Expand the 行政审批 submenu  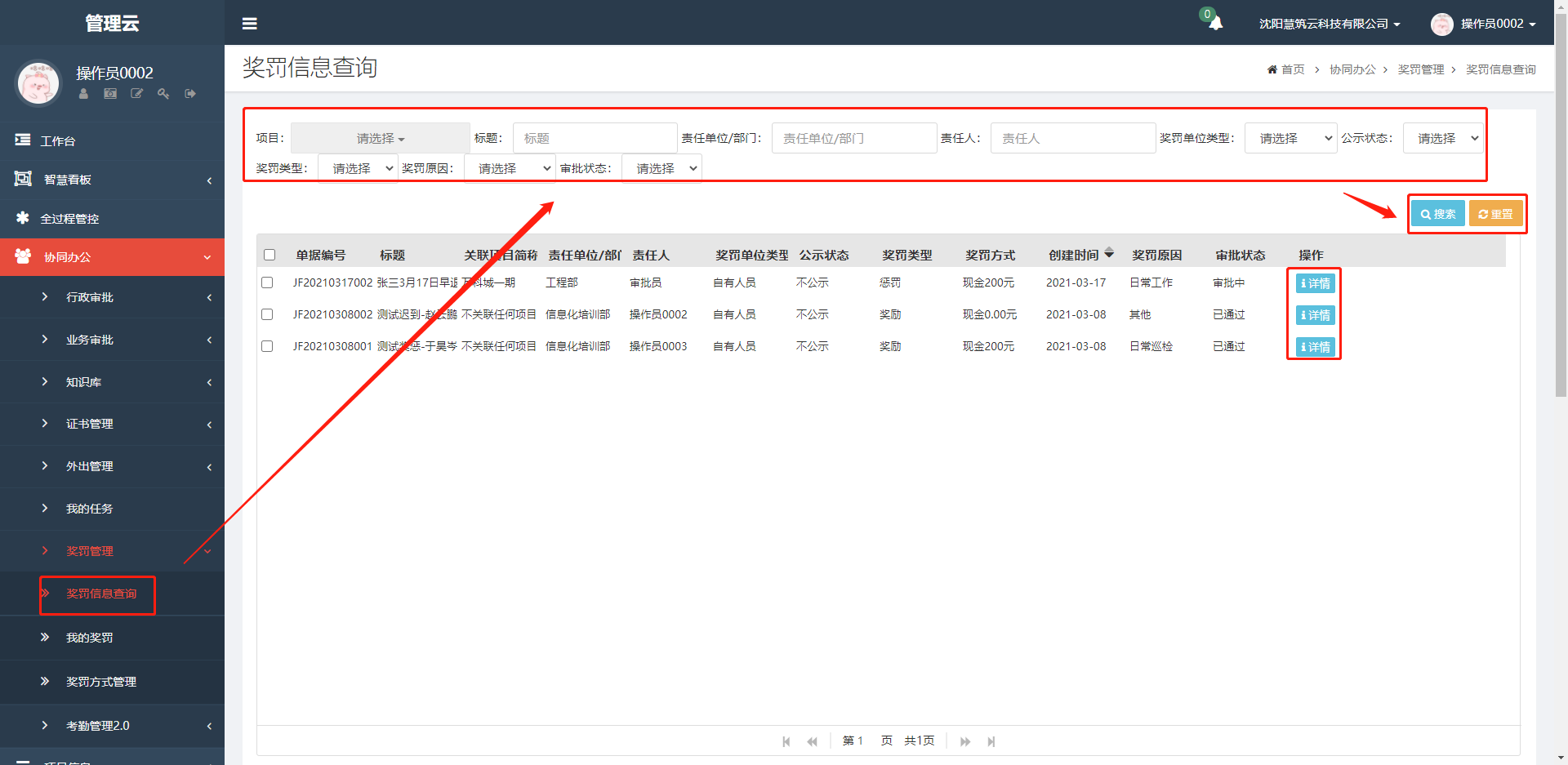pos(112,297)
